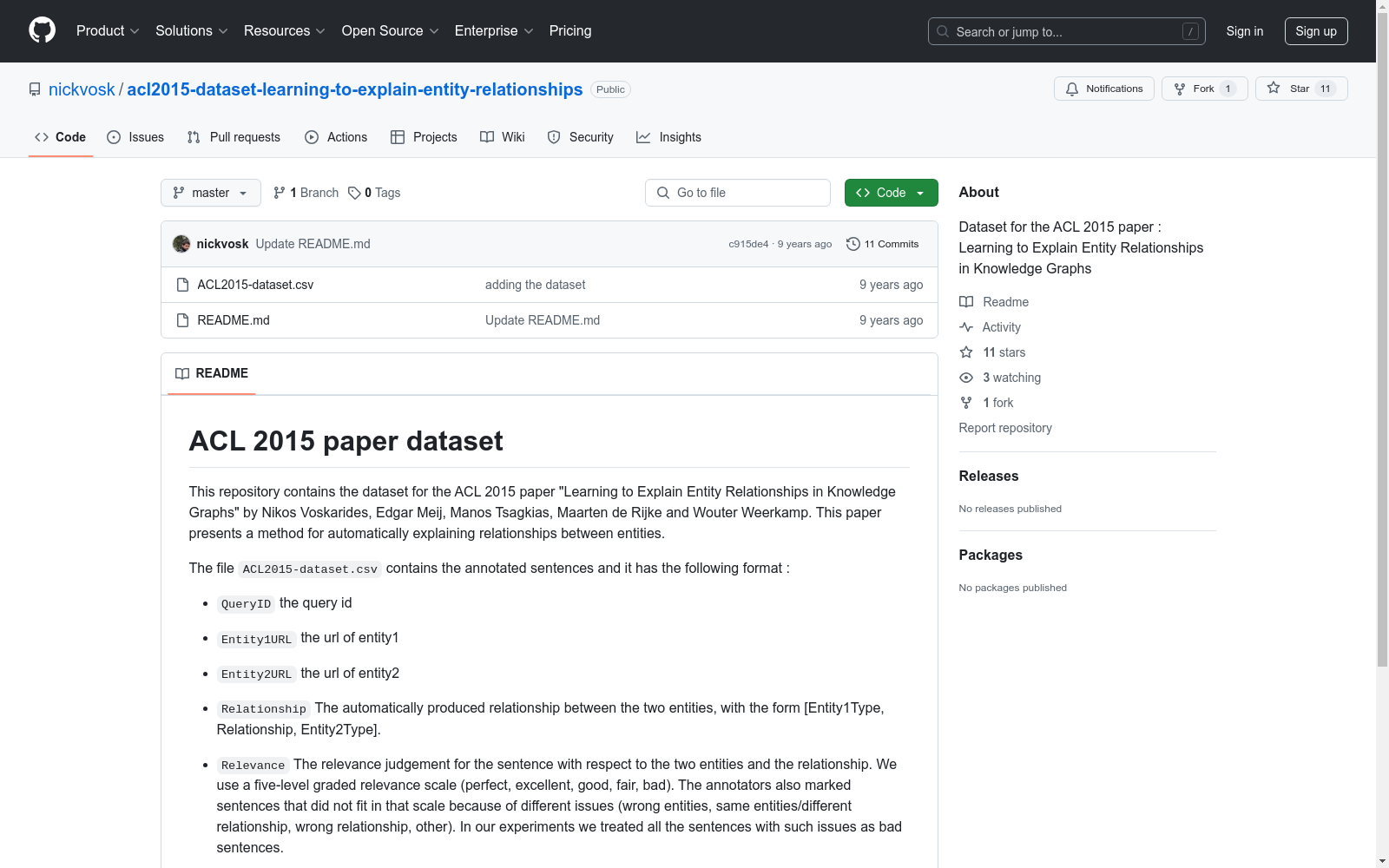Click the file icon for README.md

[x=182, y=320]
